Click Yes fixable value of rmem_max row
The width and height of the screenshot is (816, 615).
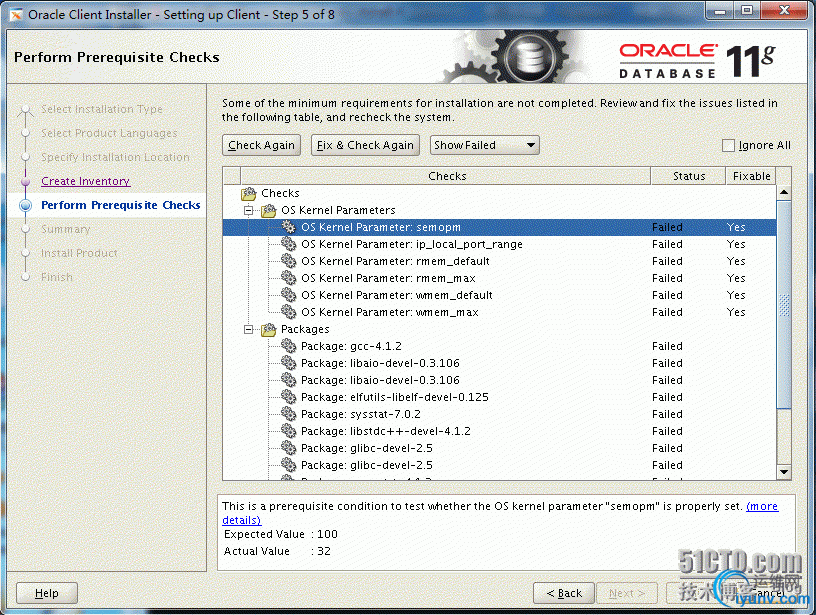736,278
